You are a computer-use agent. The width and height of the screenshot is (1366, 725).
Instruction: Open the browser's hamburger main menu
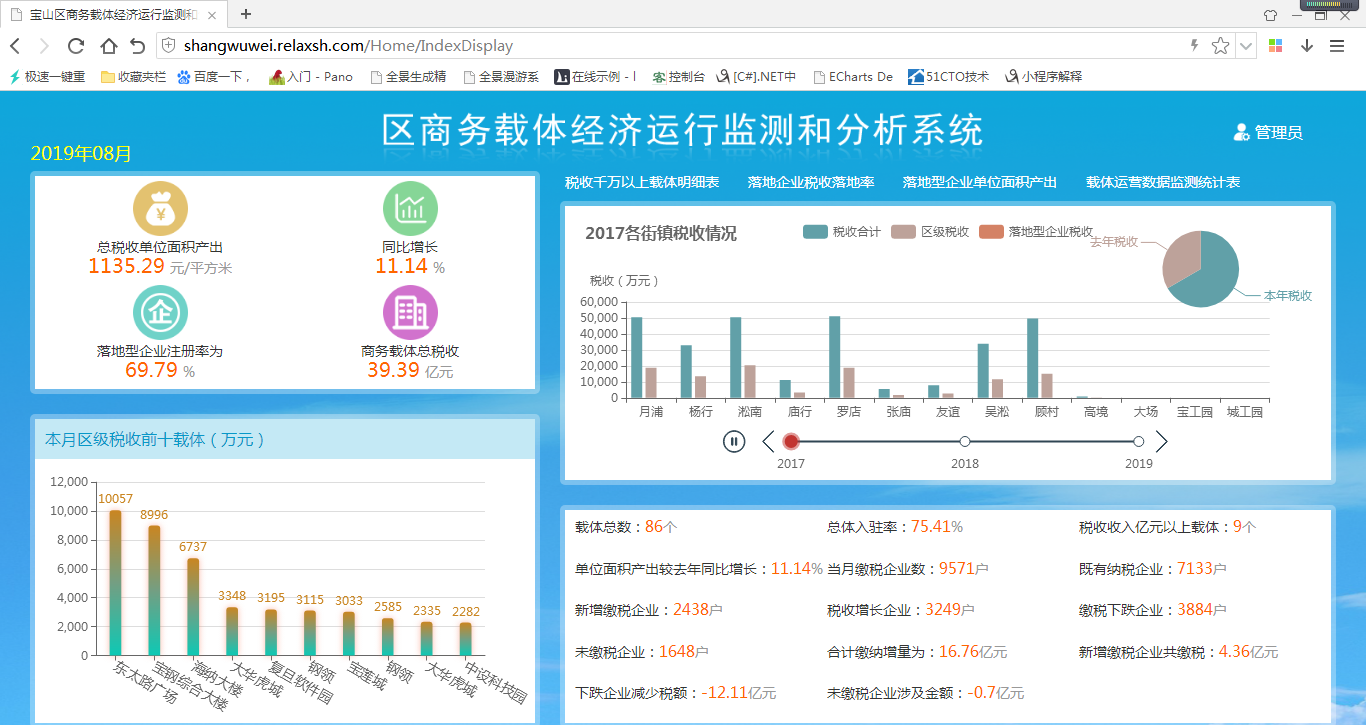[1337, 46]
